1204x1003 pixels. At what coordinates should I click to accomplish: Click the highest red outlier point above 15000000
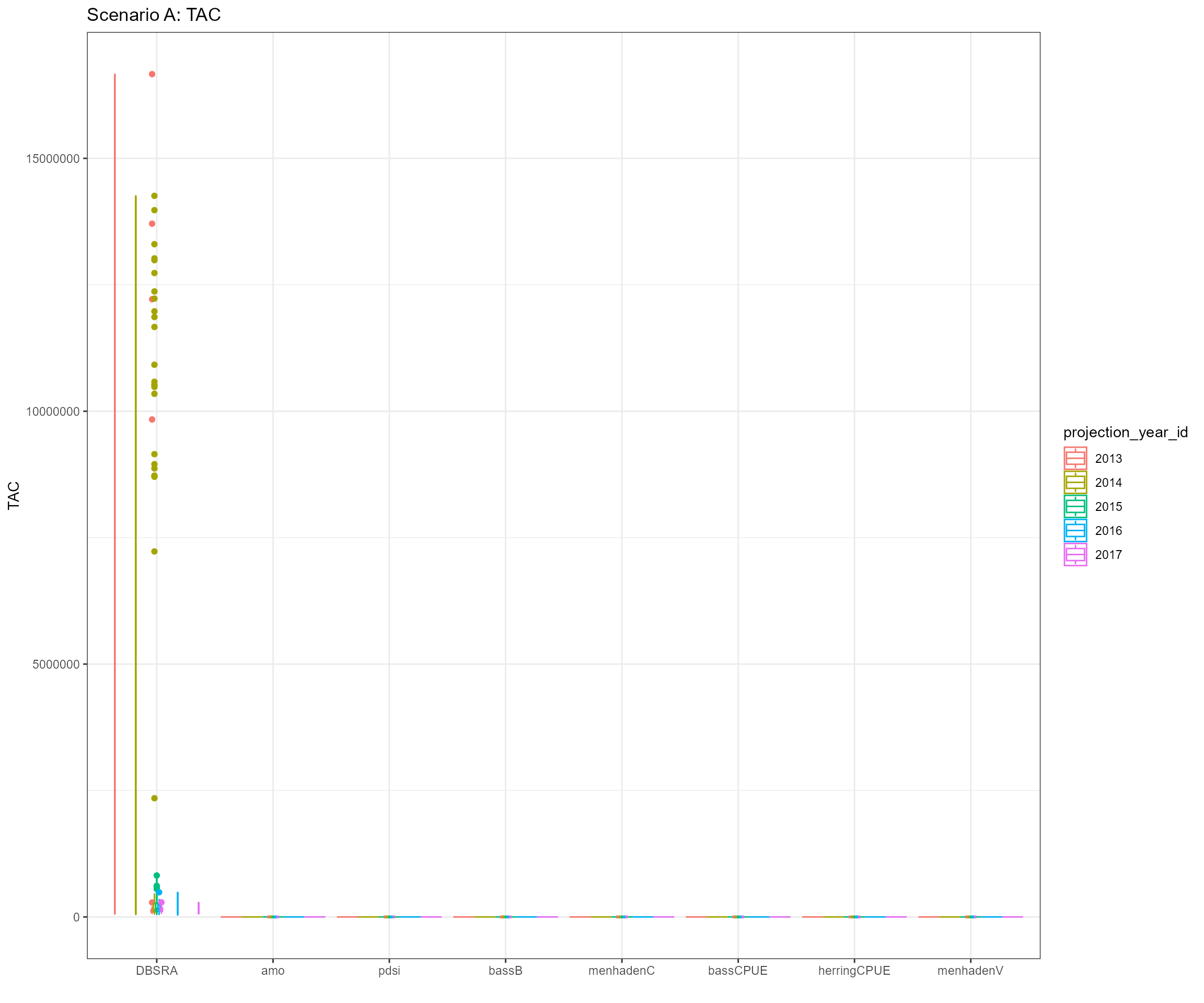(152, 74)
